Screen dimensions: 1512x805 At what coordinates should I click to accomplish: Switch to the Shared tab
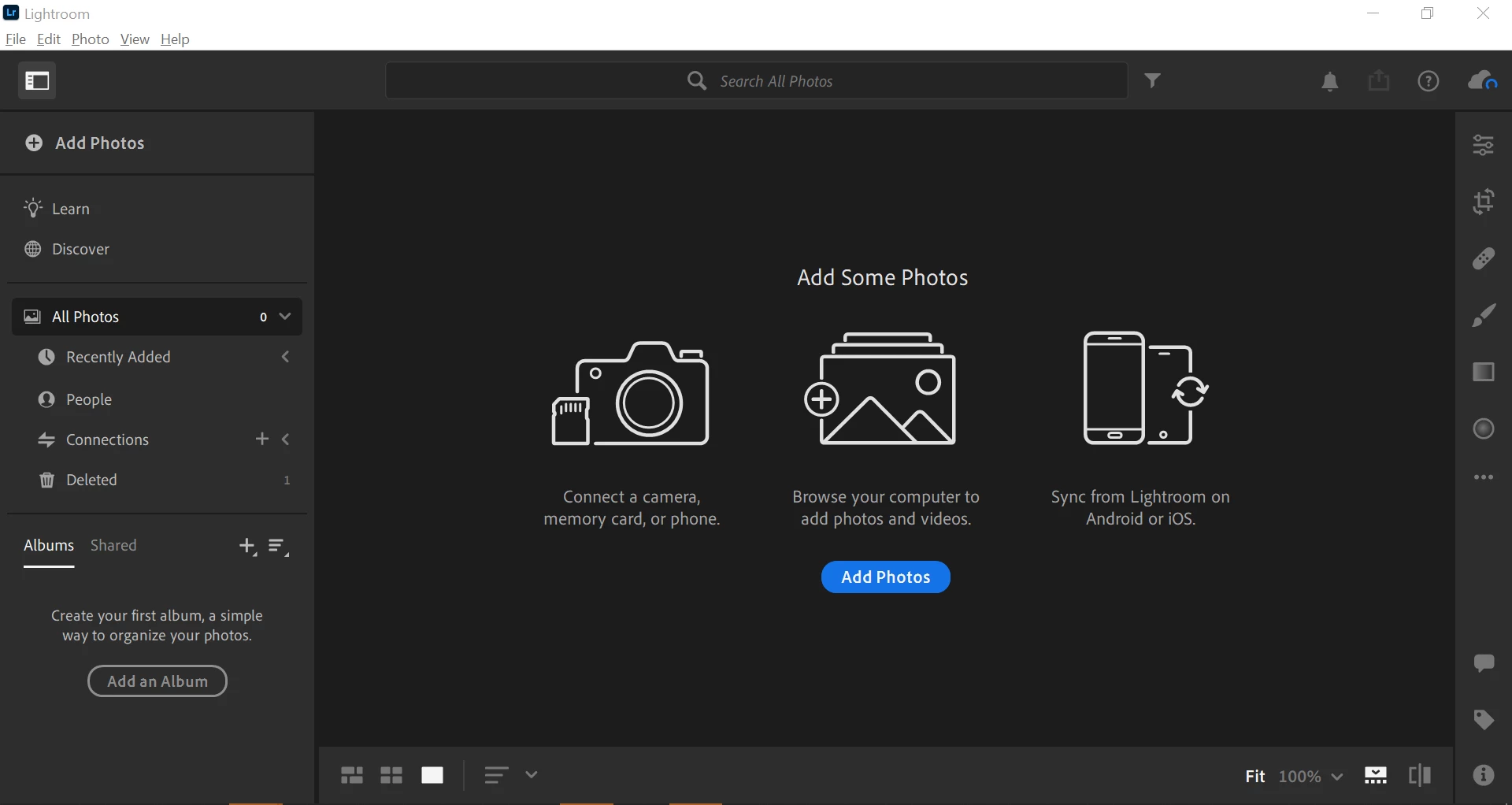coord(113,546)
